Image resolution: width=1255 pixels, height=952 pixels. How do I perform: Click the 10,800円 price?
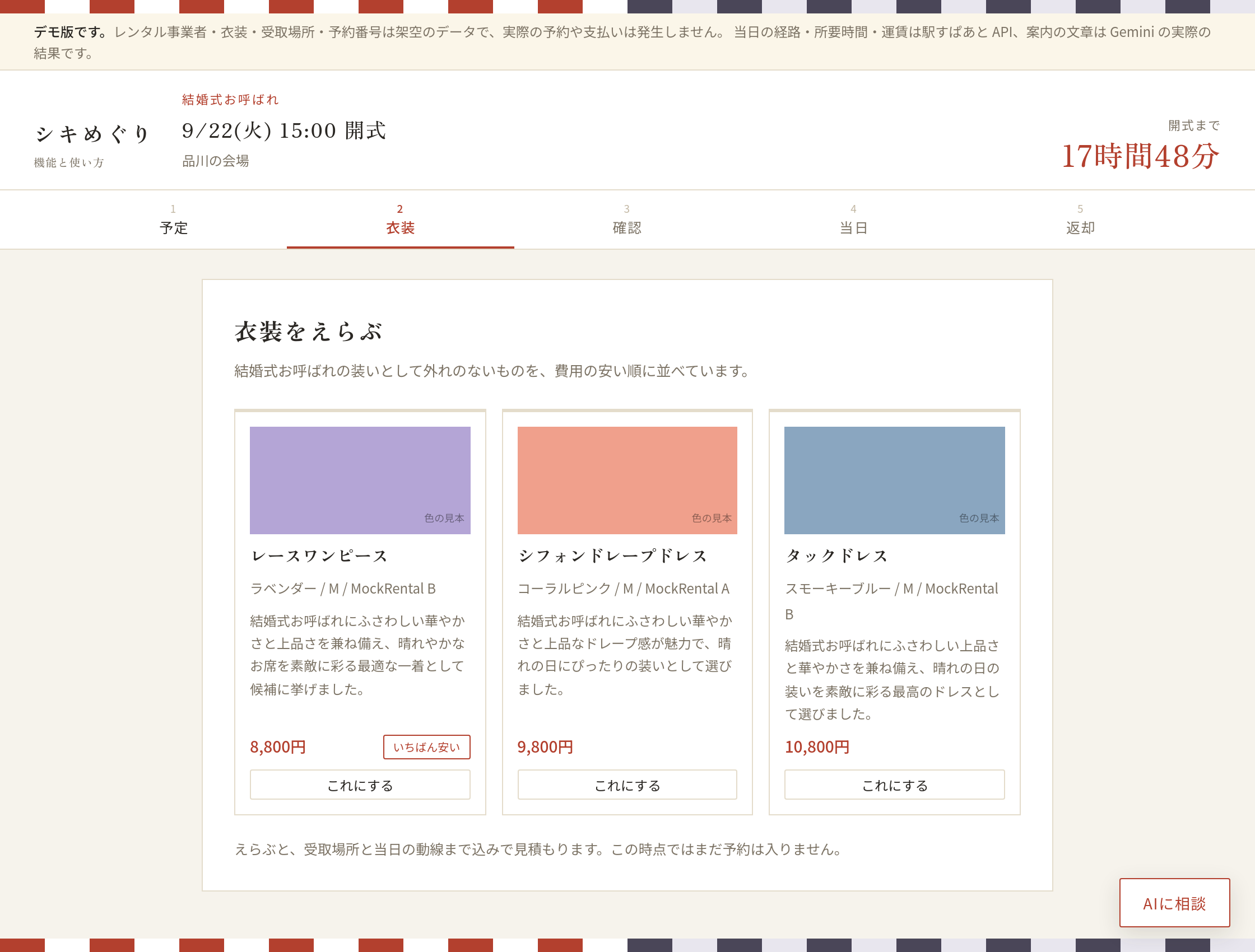point(817,746)
